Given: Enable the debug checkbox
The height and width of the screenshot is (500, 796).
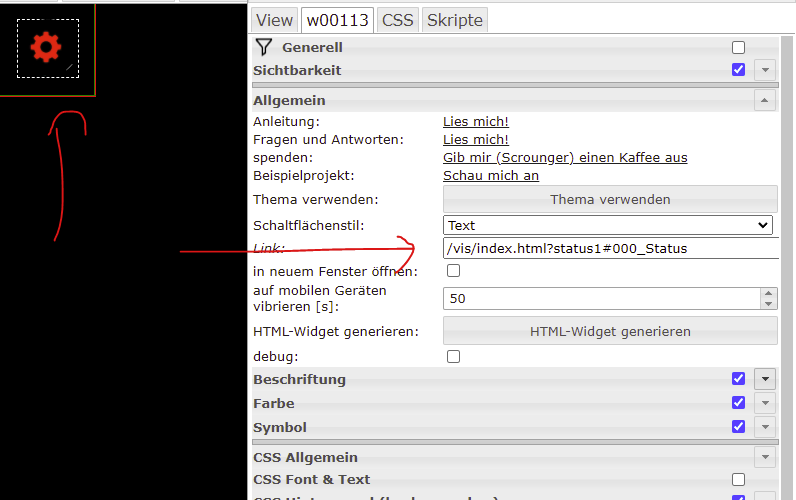Looking at the screenshot, I should (x=453, y=356).
